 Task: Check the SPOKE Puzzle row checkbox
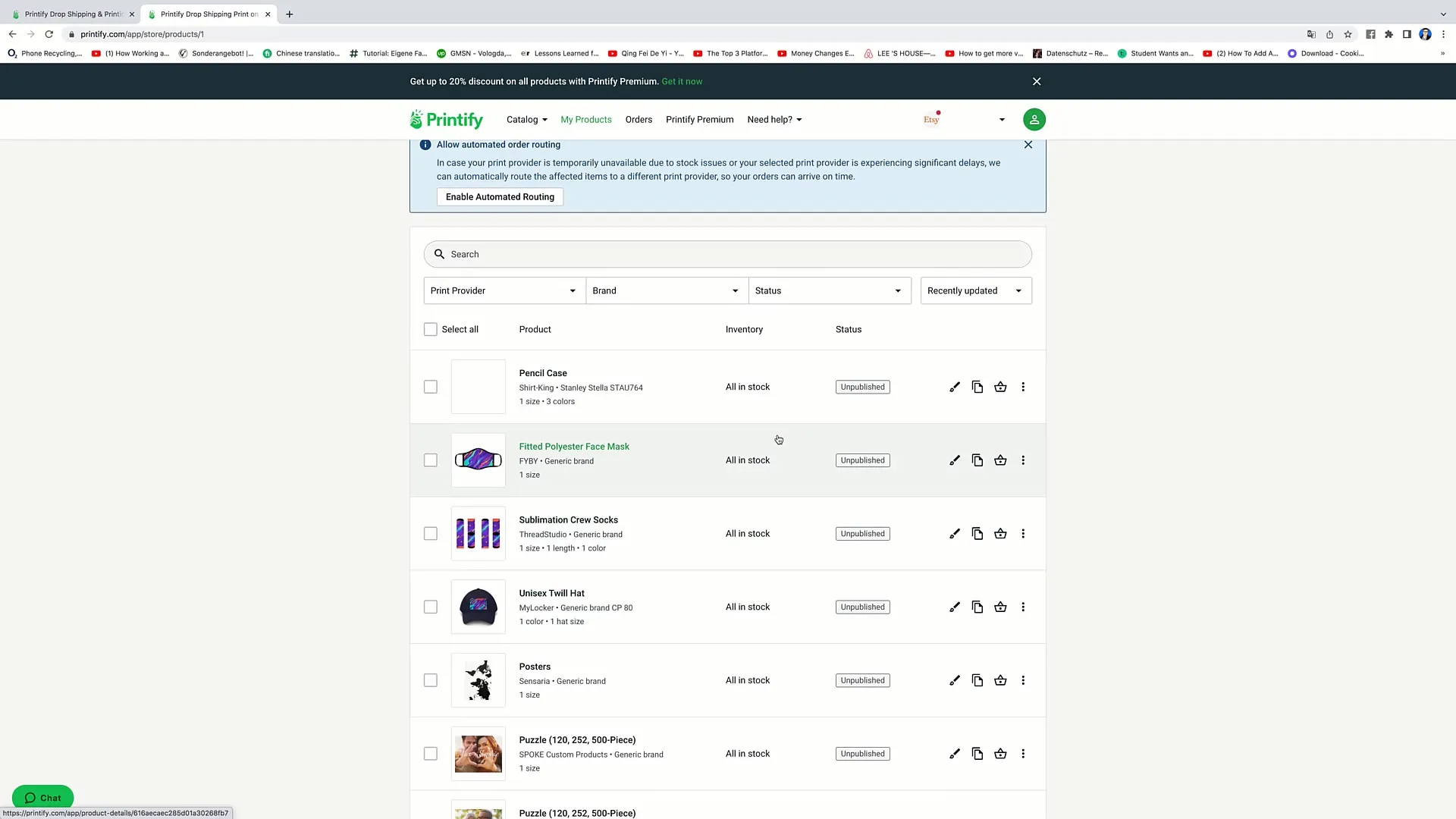pos(430,754)
